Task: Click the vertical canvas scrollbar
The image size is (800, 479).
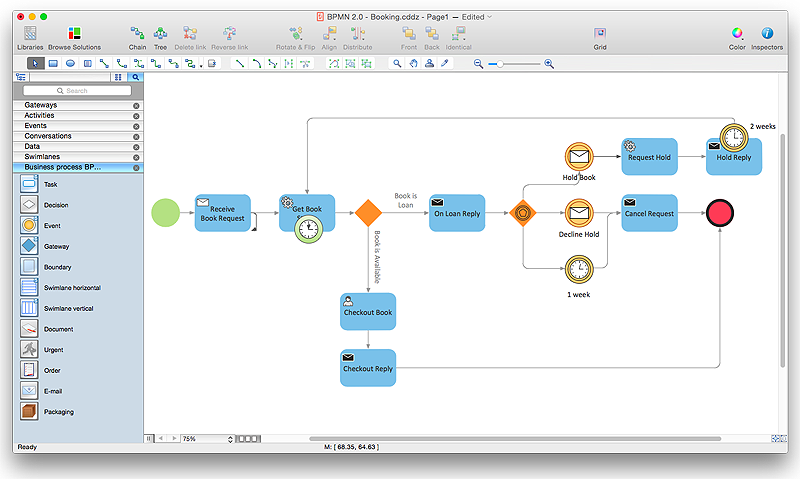Action: 783,250
